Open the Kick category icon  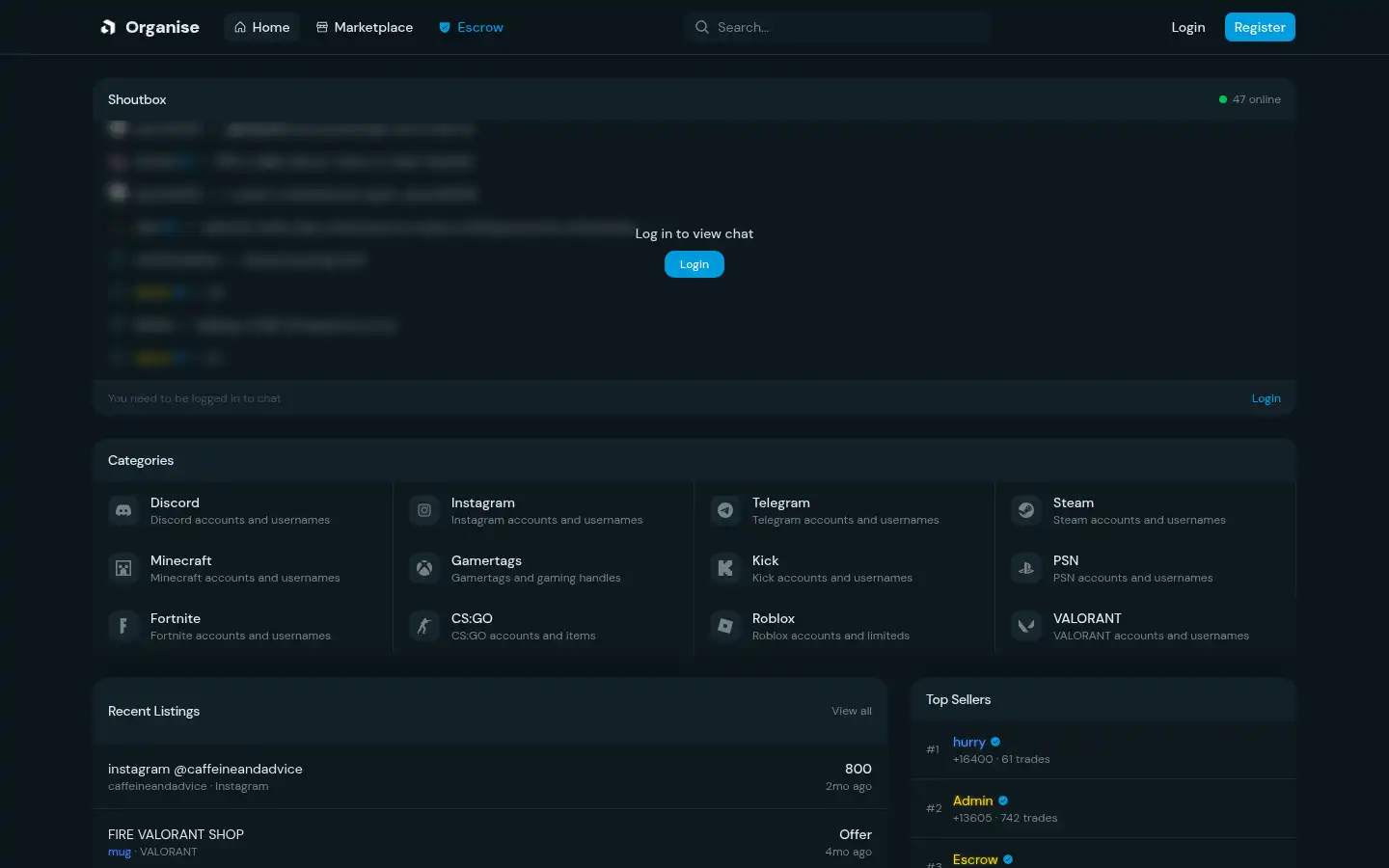pos(725,568)
